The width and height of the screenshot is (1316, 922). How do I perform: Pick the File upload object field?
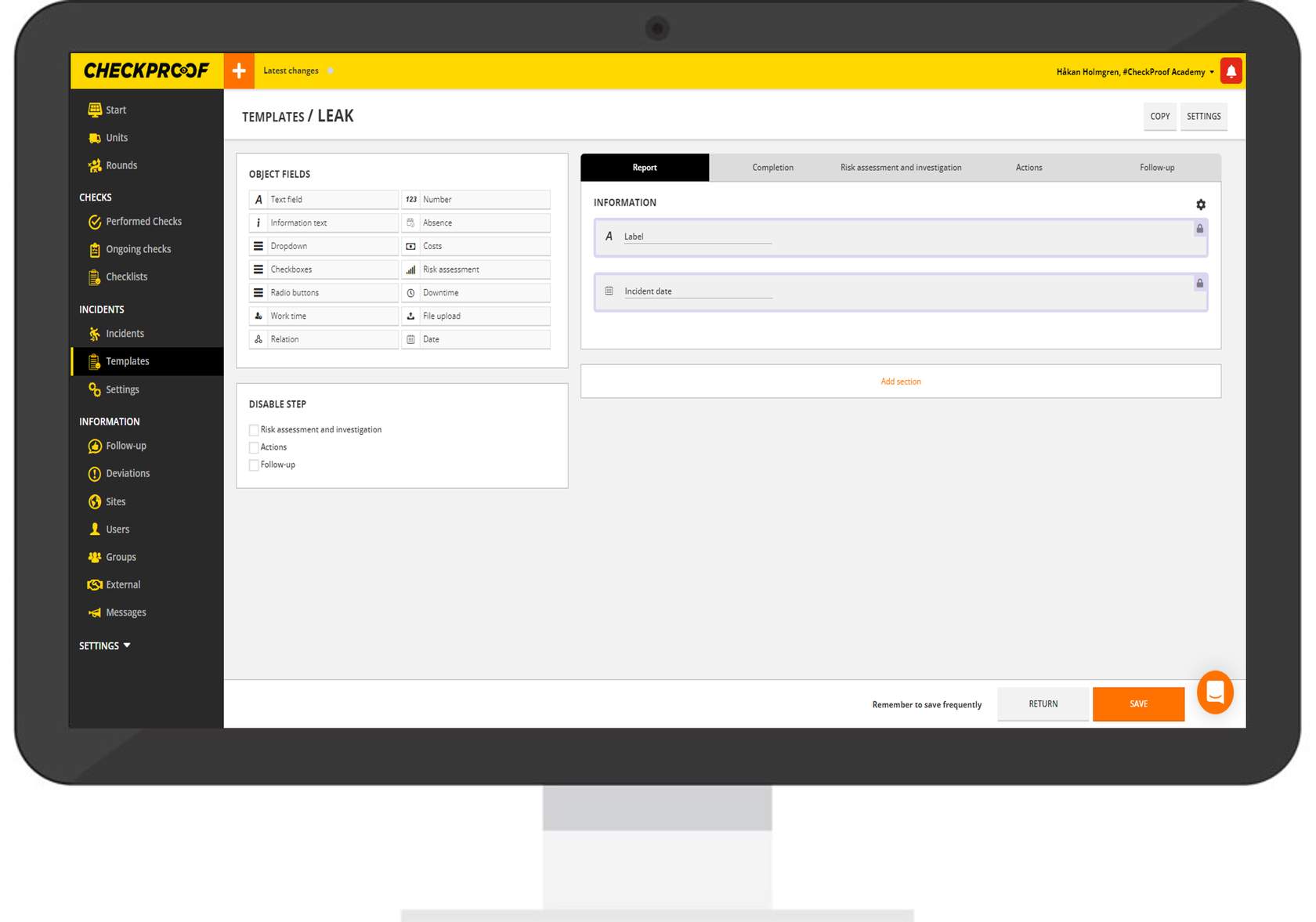coord(475,316)
